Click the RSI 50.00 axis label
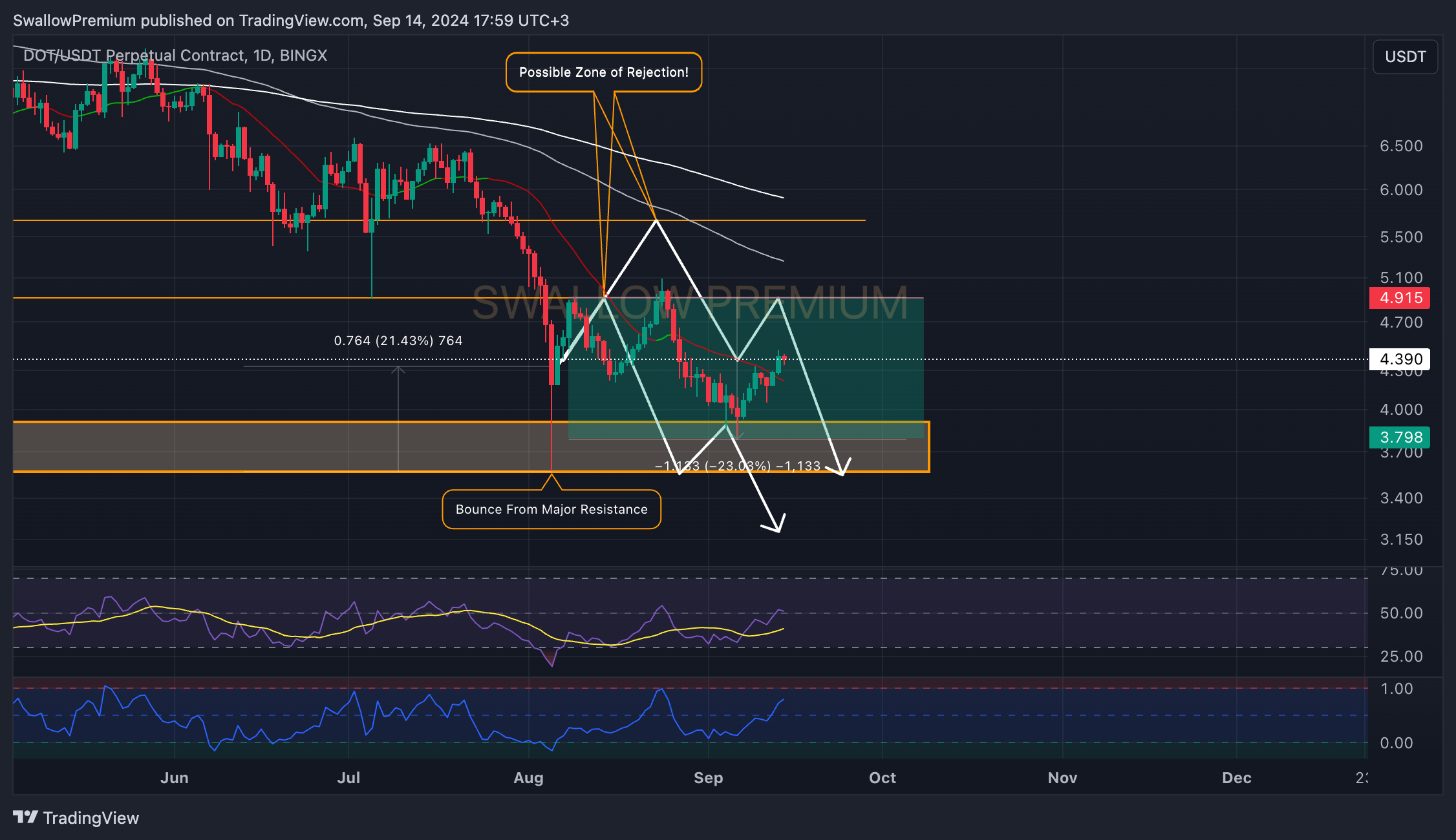The height and width of the screenshot is (840, 1456). [1401, 613]
